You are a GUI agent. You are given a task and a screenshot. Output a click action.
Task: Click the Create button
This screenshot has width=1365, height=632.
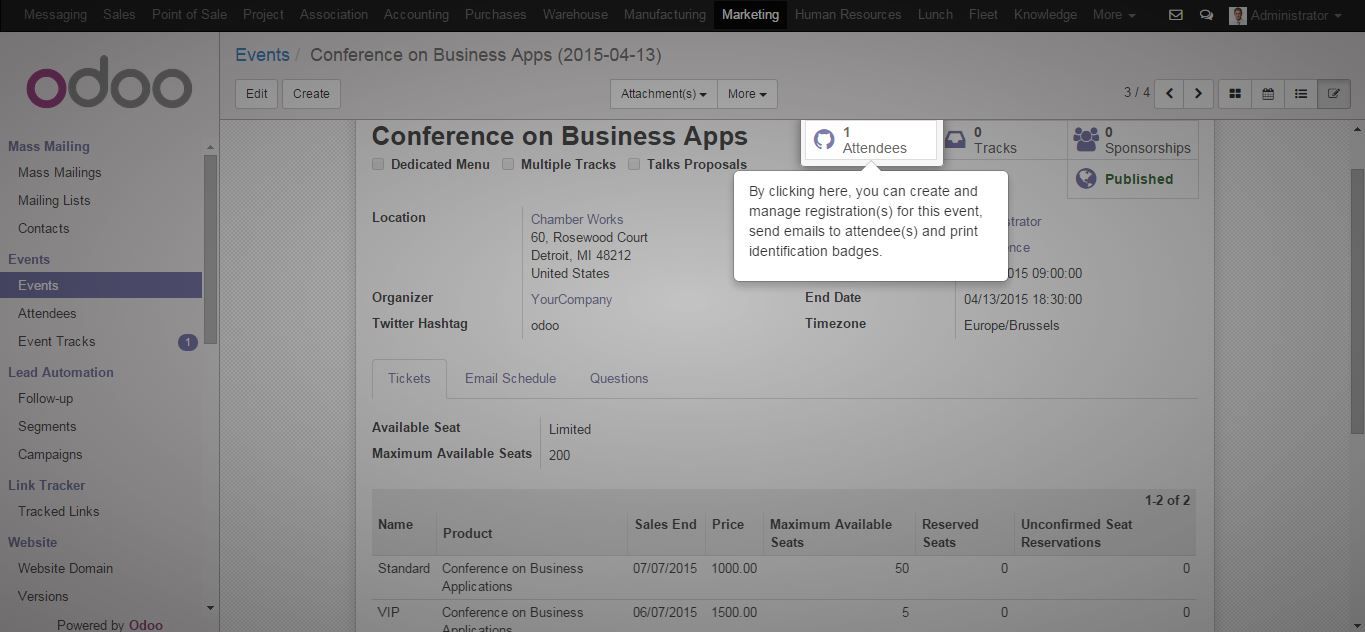(x=311, y=94)
